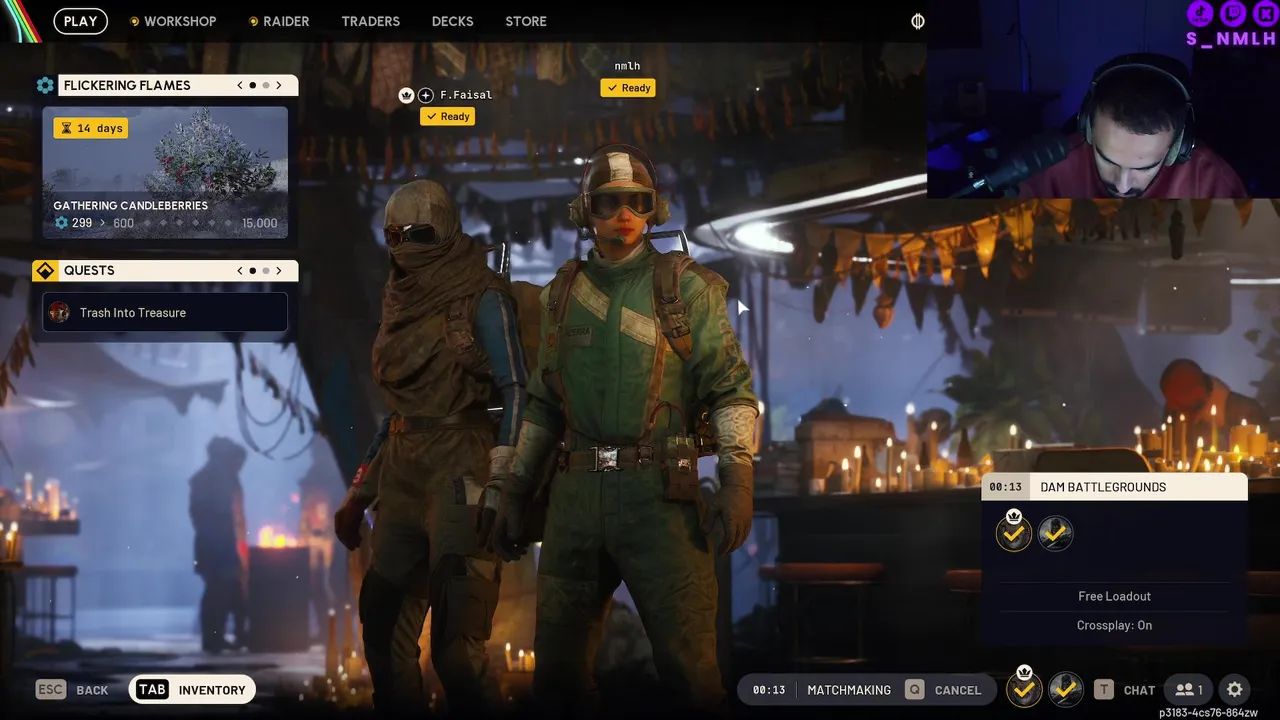Click the build ID text p3183-4cs76-864zw
The width and height of the screenshot is (1280, 720).
(1208, 713)
